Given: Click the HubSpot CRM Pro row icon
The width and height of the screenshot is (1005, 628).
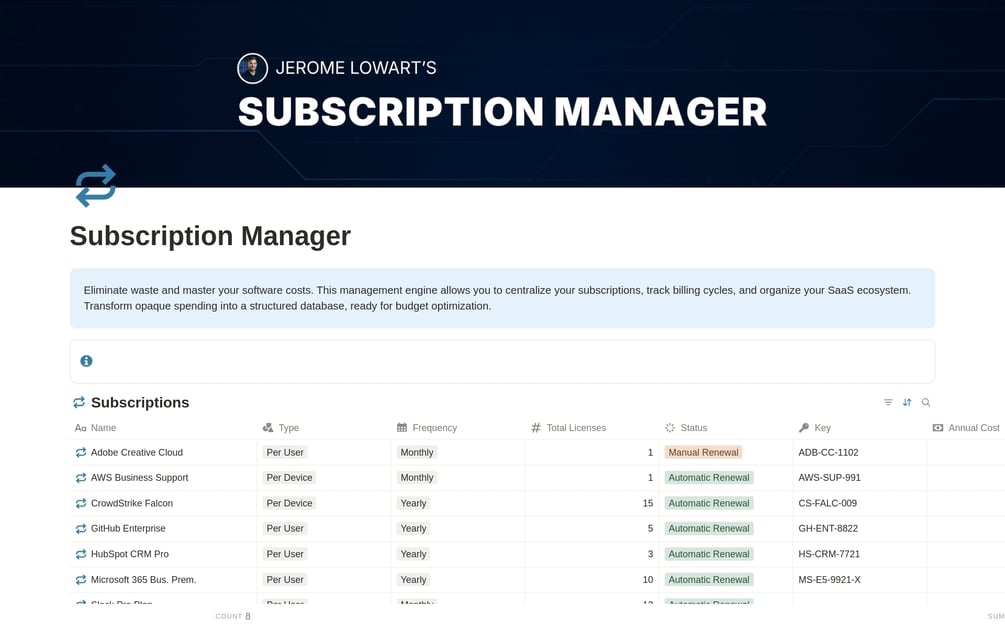Looking at the screenshot, I should (81, 554).
